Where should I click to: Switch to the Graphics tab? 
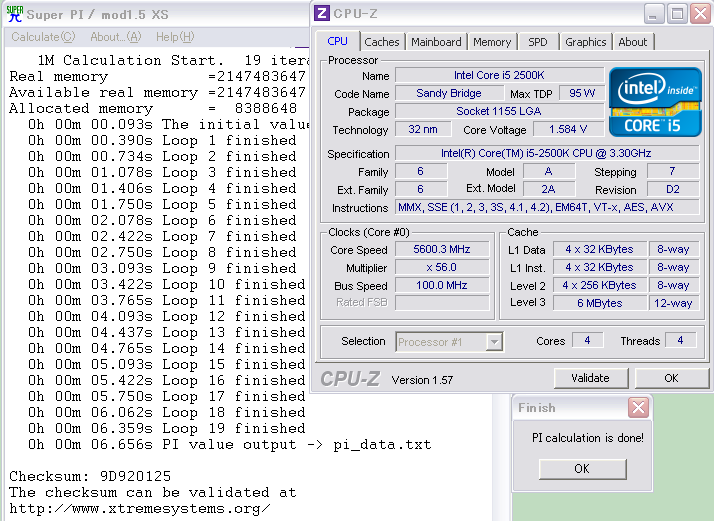(586, 42)
